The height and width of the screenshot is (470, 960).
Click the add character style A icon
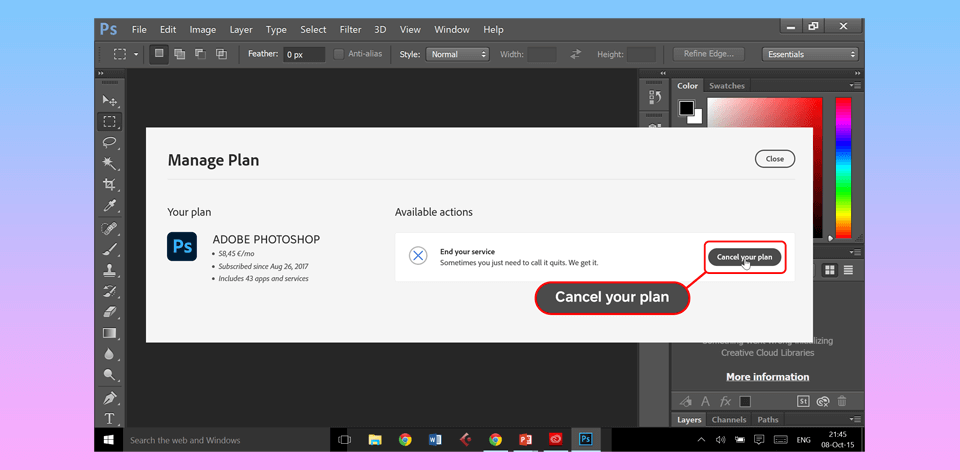pyautogui.click(x=705, y=401)
